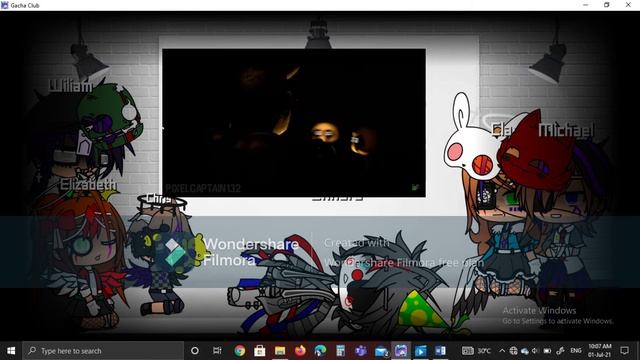Click the video screen in the scene
This screenshot has height=360, width=640.
tap(294, 123)
